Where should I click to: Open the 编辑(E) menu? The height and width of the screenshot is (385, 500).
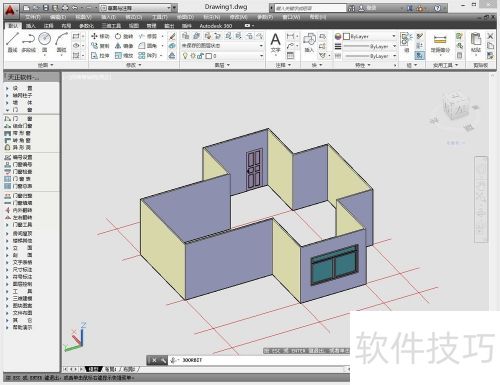coord(58,17)
